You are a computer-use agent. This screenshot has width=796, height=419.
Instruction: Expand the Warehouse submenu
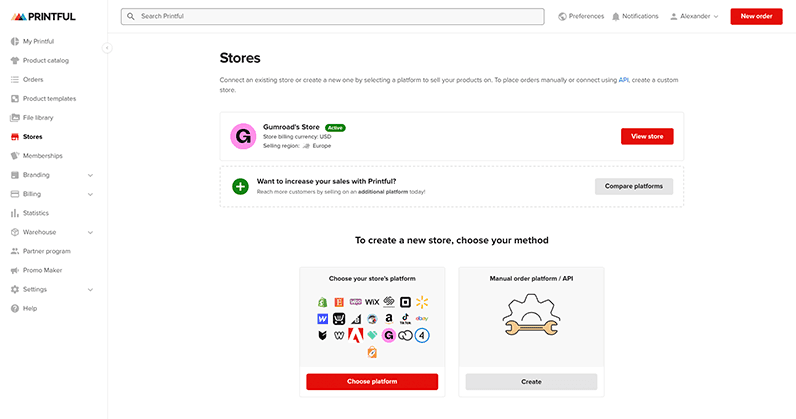(90, 232)
